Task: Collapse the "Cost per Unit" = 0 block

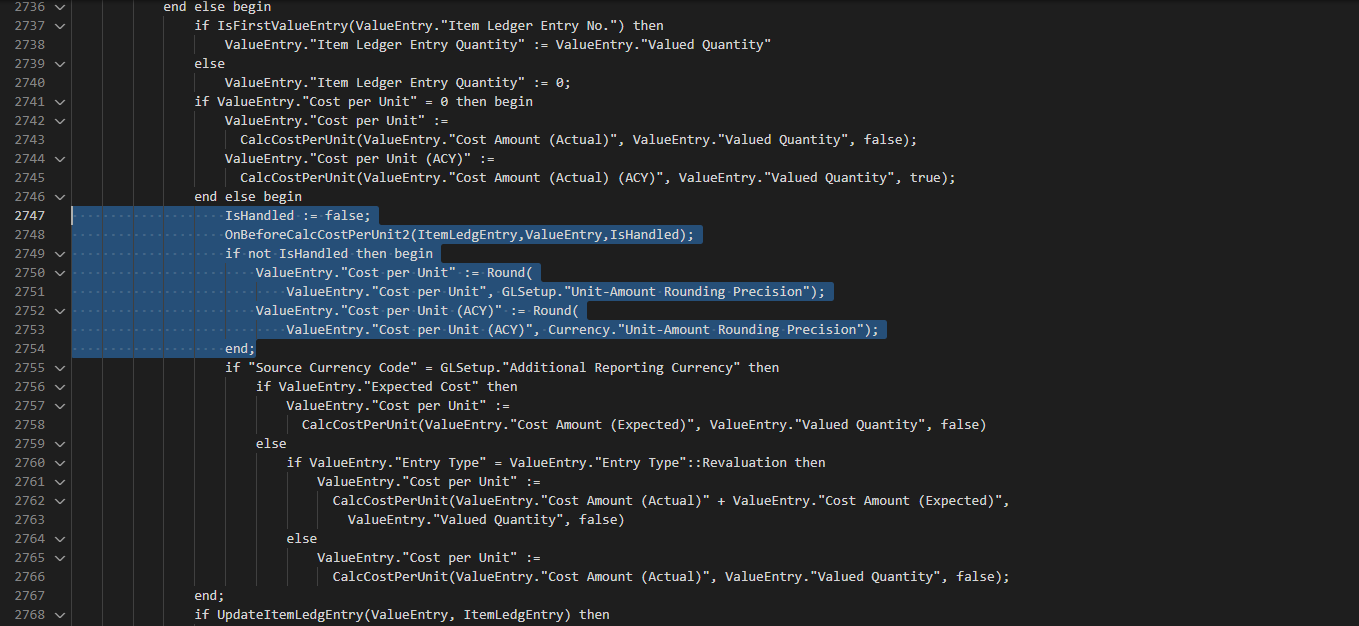Action: coord(60,101)
